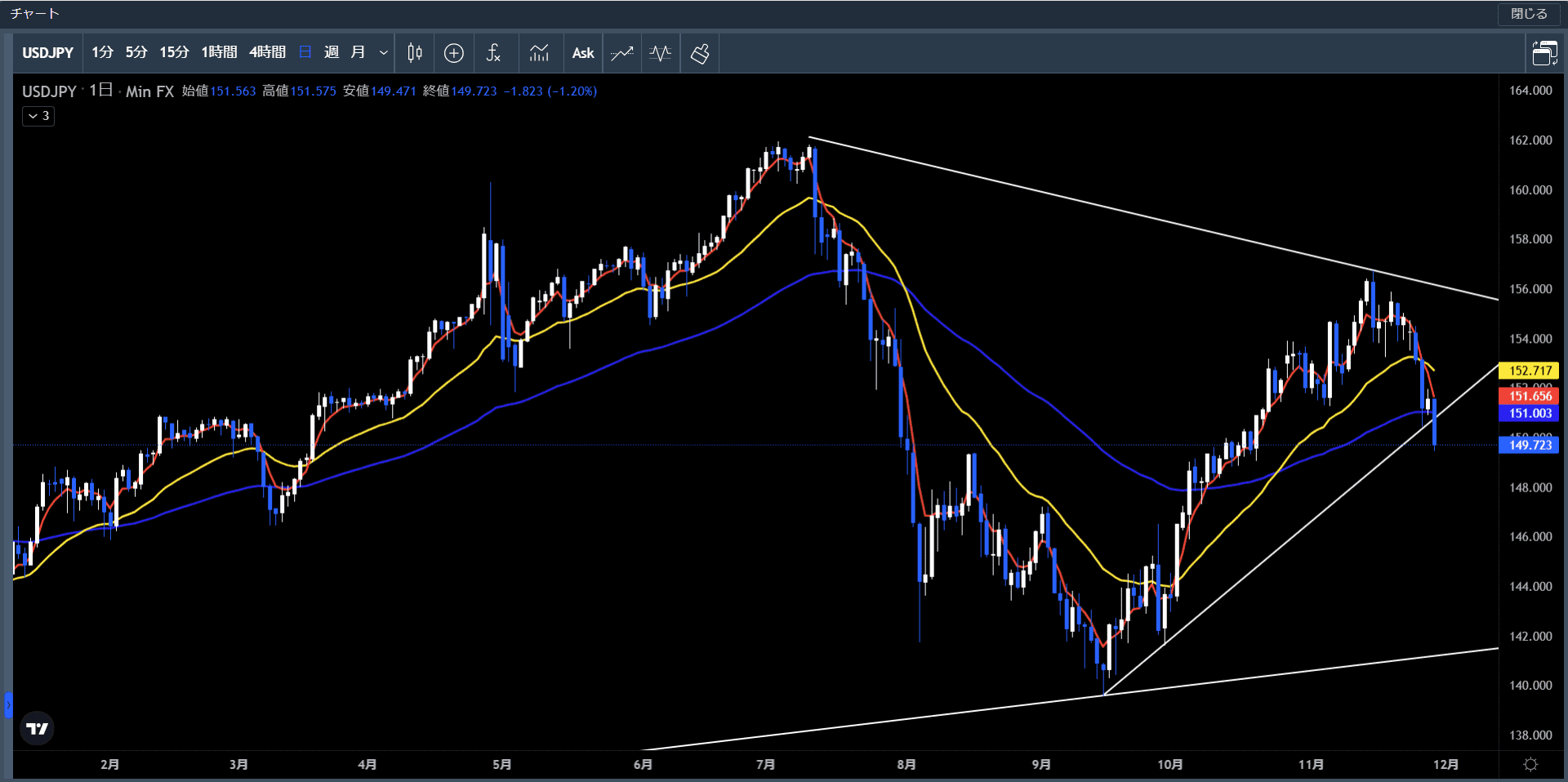Click the pop-out window icon at top right
Viewport: 1568px width, 782px height.
click(x=1544, y=53)
